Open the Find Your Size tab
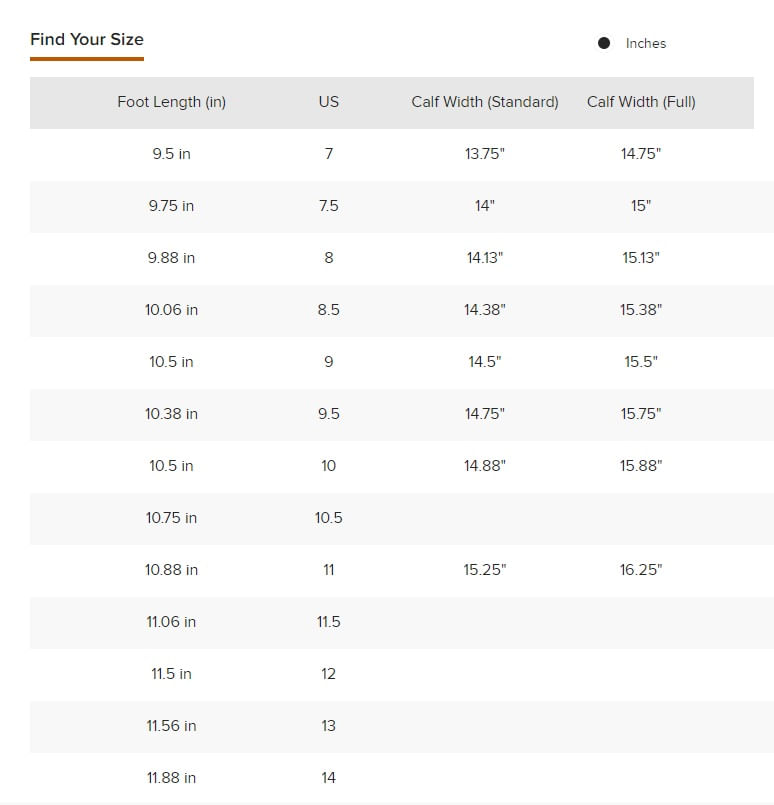The height and width of the screenshot is (805, 774). click(87, 40)
